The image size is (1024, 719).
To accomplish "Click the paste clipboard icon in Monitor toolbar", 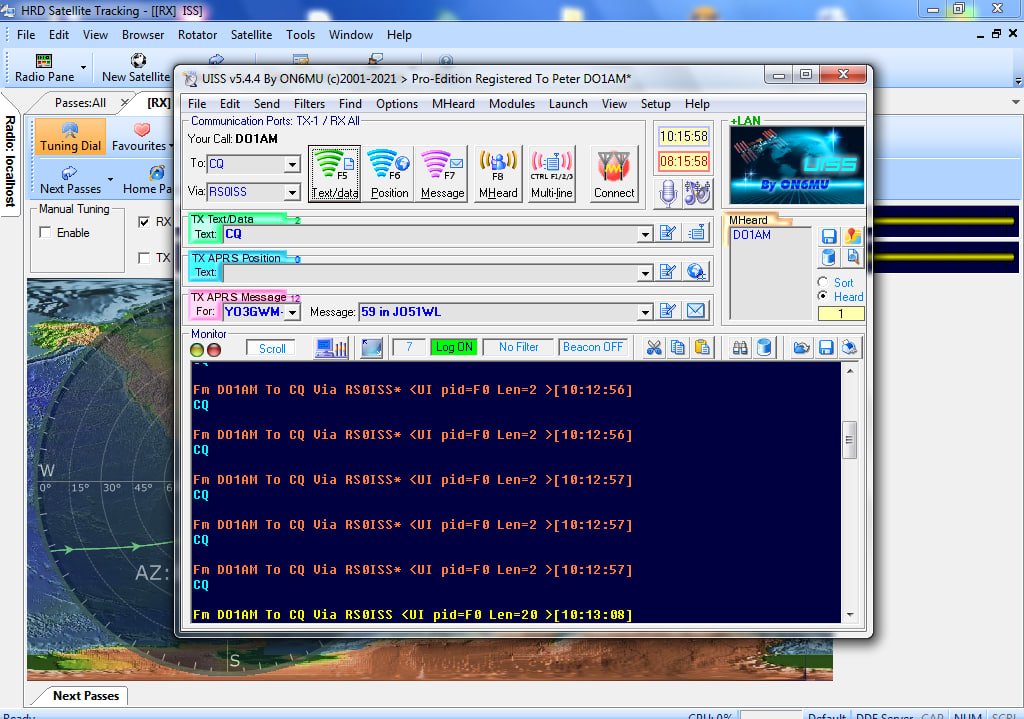I will pyautogui.click(x=702, y=347).
